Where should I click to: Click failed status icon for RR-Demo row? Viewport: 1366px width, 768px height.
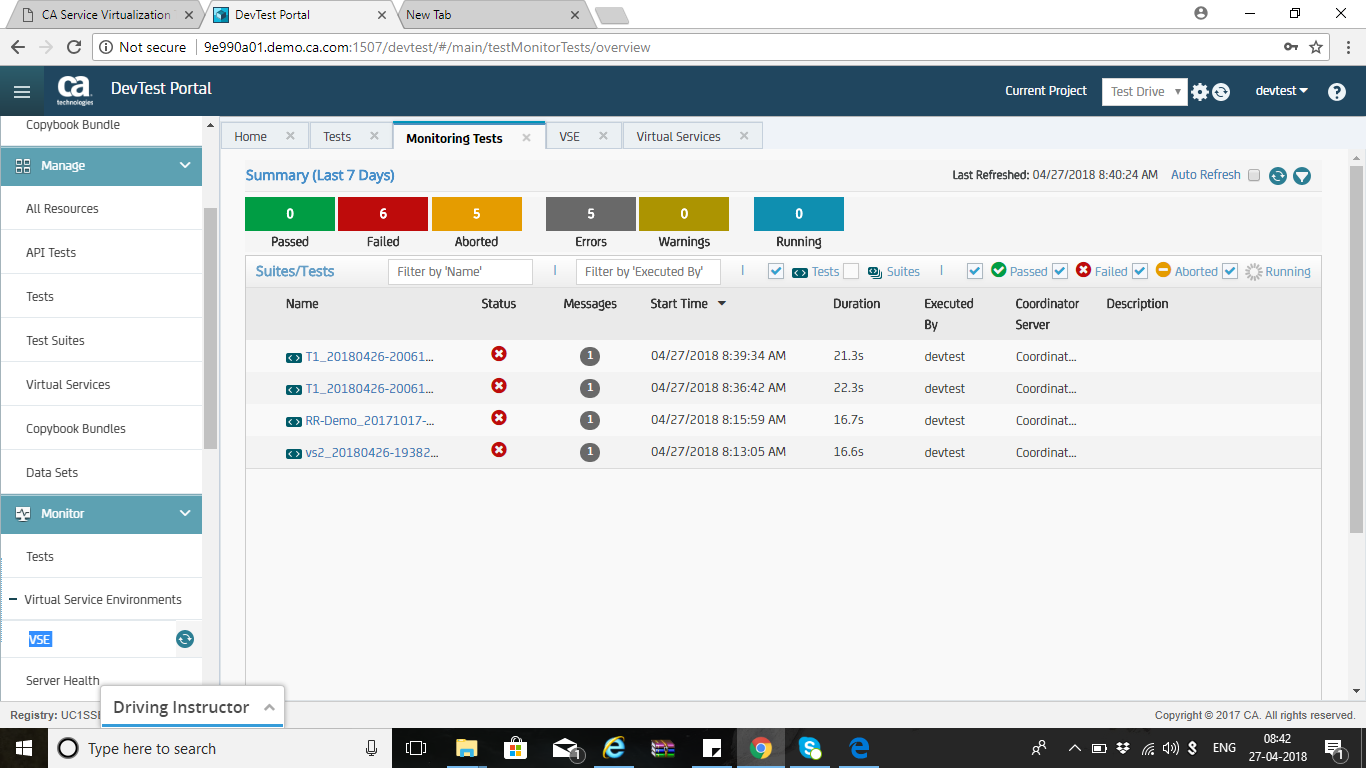[x=499, y=418]
